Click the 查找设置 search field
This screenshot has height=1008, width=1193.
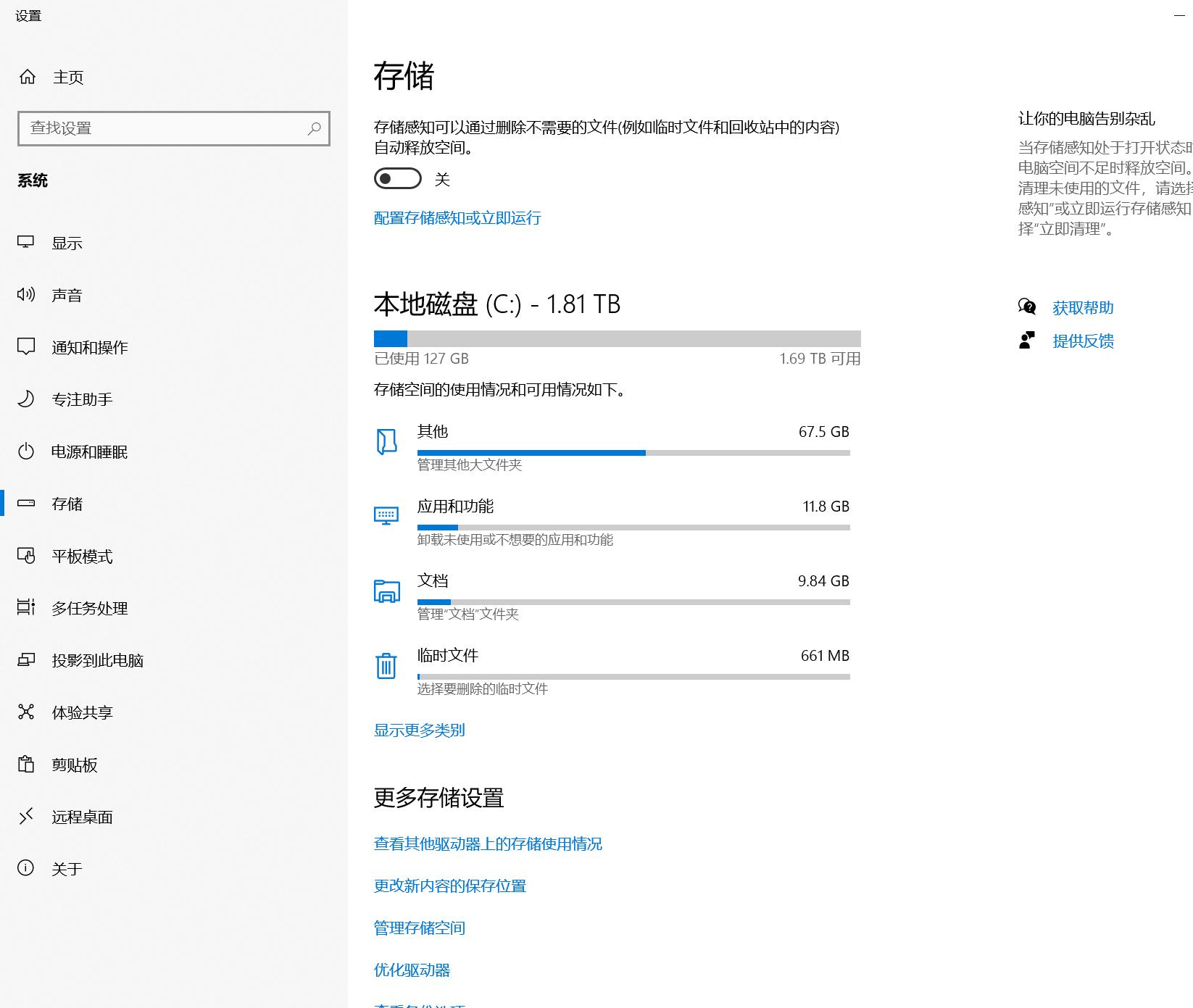pyautogui.click(x=174, y=128)
